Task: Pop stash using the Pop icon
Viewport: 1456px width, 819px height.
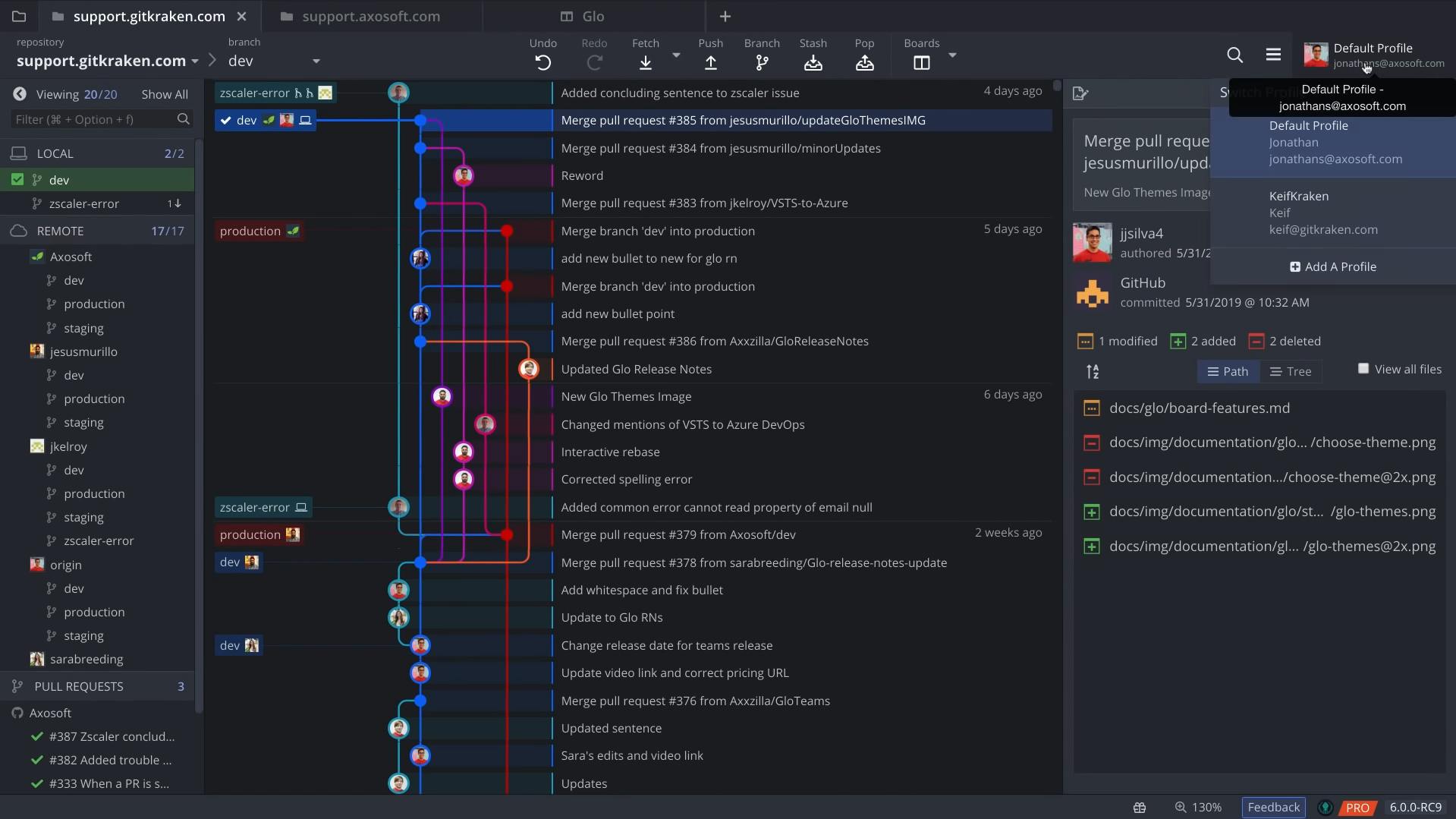Action: click(x=865, y=63)
